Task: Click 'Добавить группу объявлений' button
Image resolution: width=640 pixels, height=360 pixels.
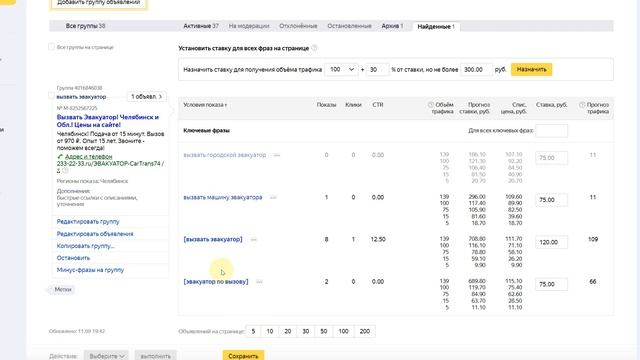Action: [x=98, y=3]
